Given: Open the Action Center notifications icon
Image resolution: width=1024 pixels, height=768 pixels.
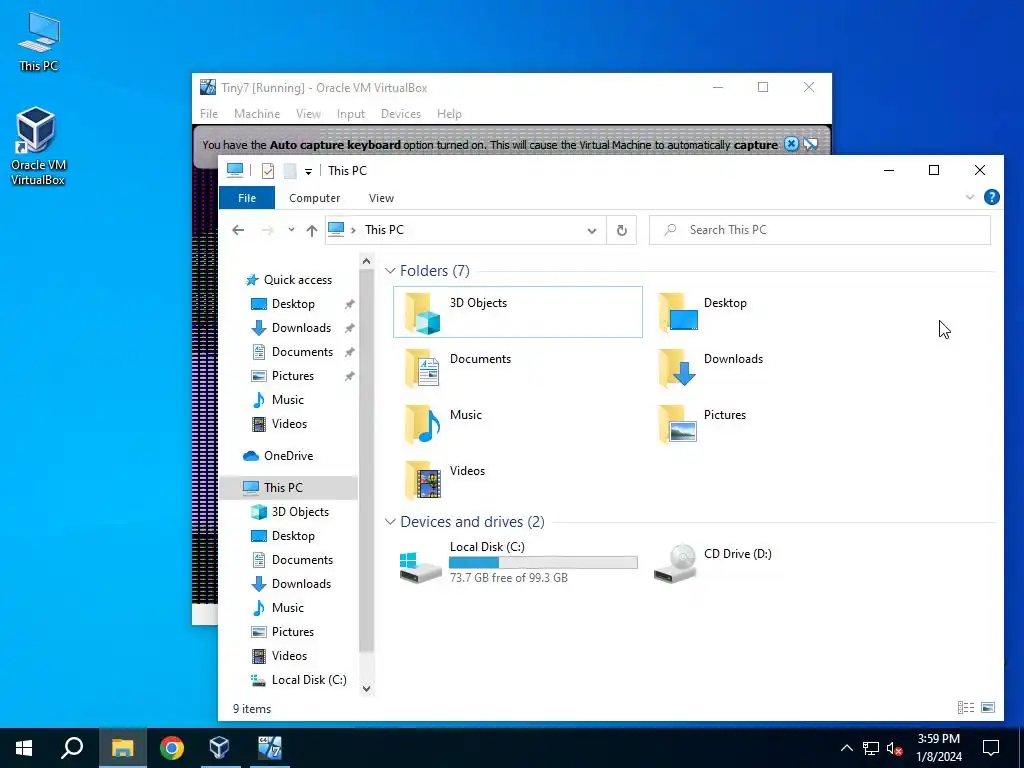Looking at the screenshot, I should [x=991, y=748].
